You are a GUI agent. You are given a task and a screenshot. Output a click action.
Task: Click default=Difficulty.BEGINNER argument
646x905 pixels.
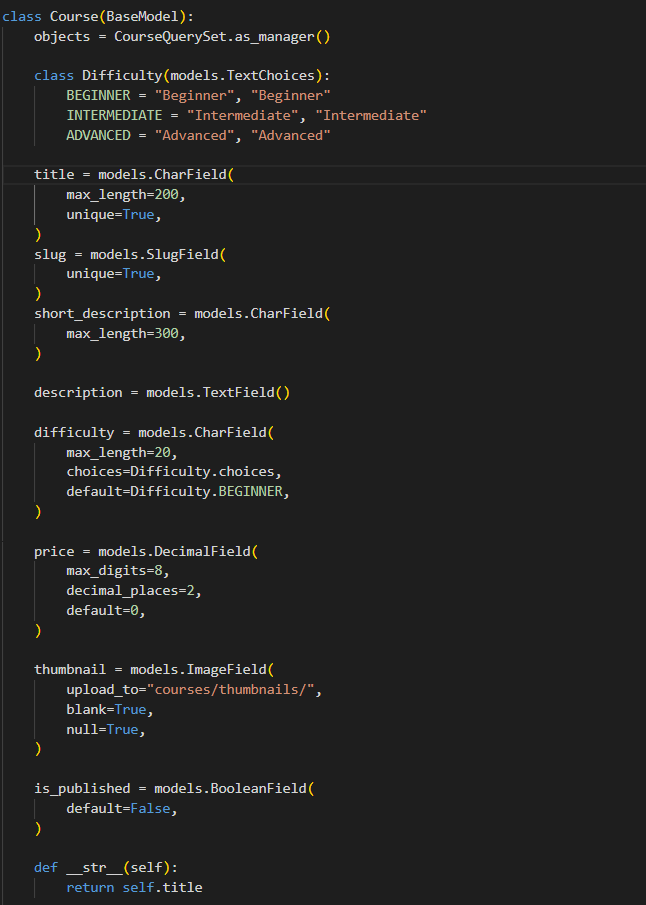174,491
